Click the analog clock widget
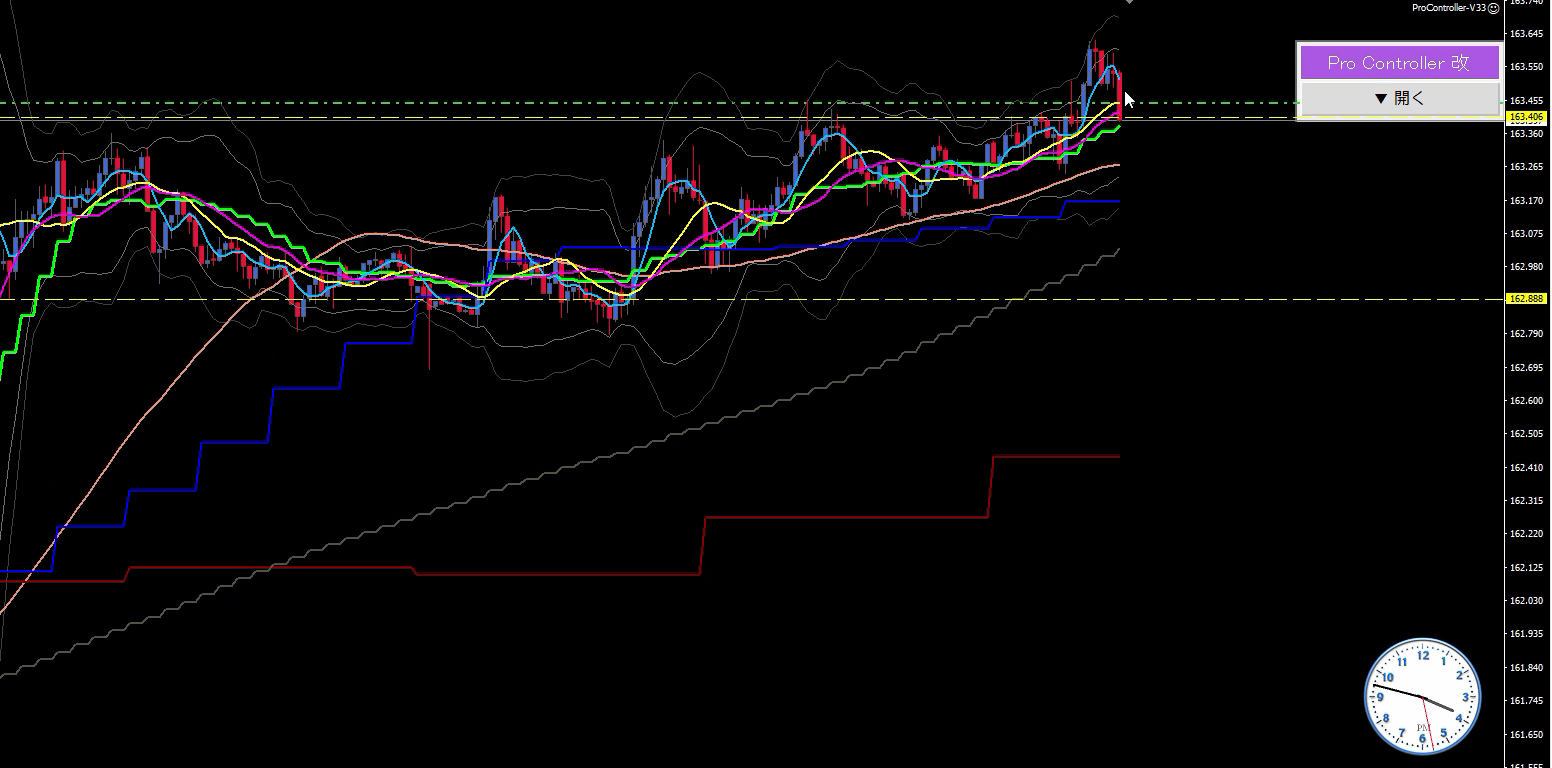Screen dimensions: 1552x768 coord(1422,696)
